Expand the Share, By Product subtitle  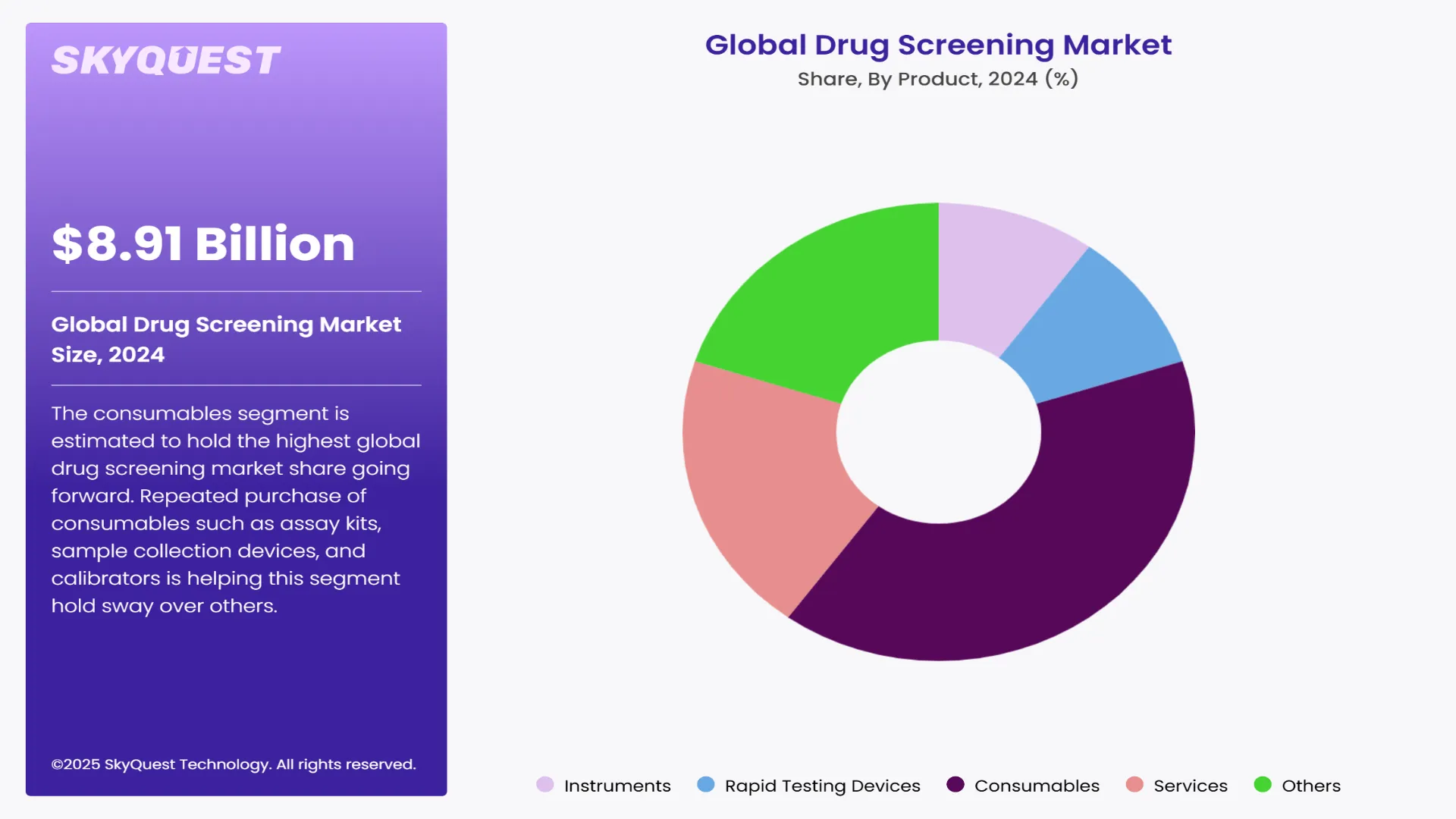[937, 77]
